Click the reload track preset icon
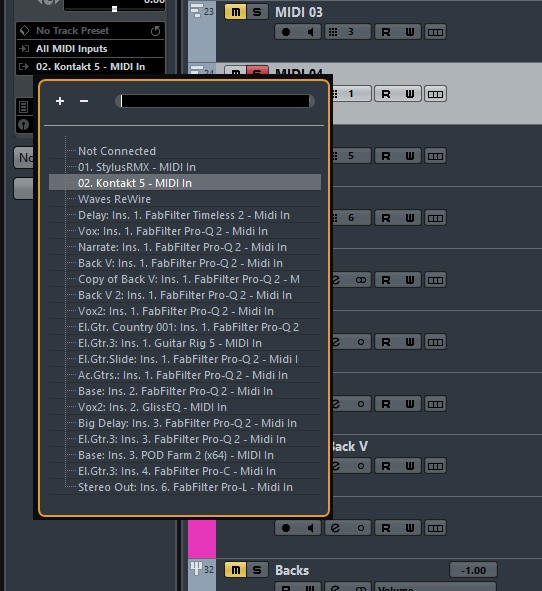This screenshot has width=542, height=591. point(155,31)
